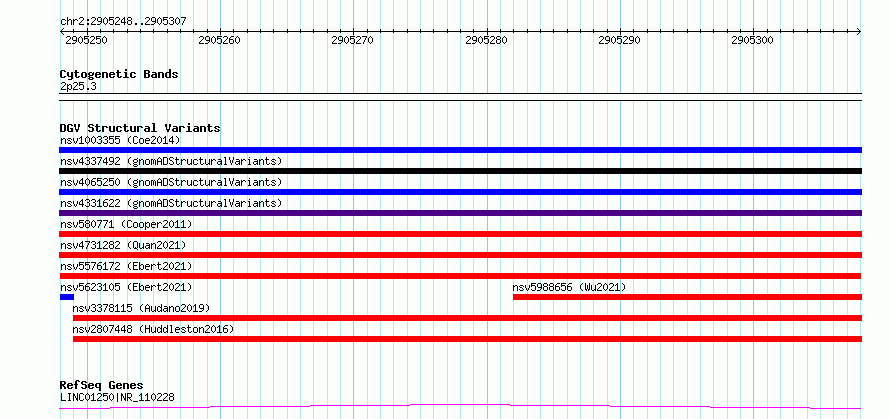The height and width of the screenshot is (419, 890).
Task: Open variant nsv4331622 gnomAD label
Action: (171, 203)
